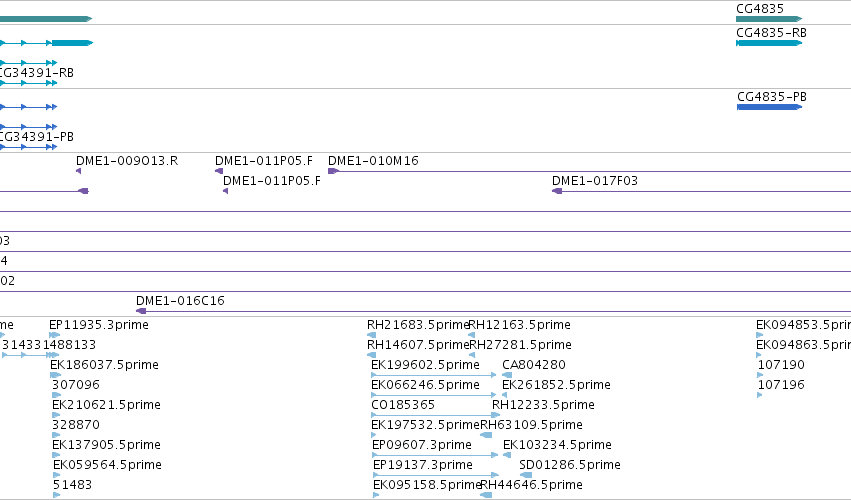
Task: Select the CG4835-PB protein bar
Action: coord(769,107)
